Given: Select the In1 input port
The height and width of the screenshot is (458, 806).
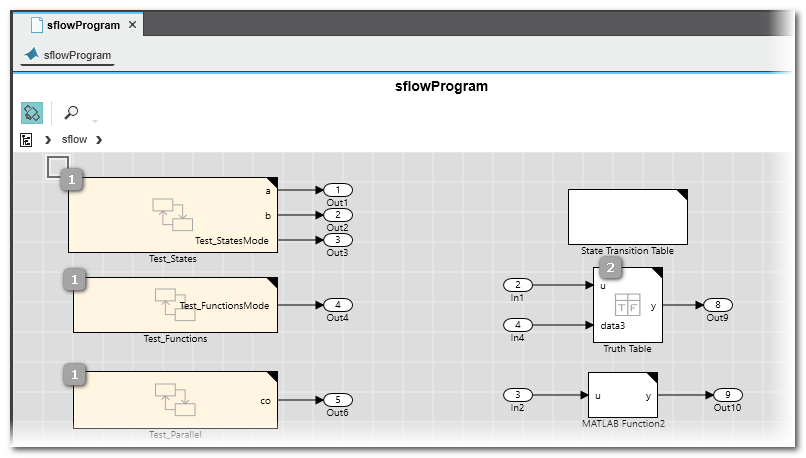Looking at the screenshot, I should 517,285.
